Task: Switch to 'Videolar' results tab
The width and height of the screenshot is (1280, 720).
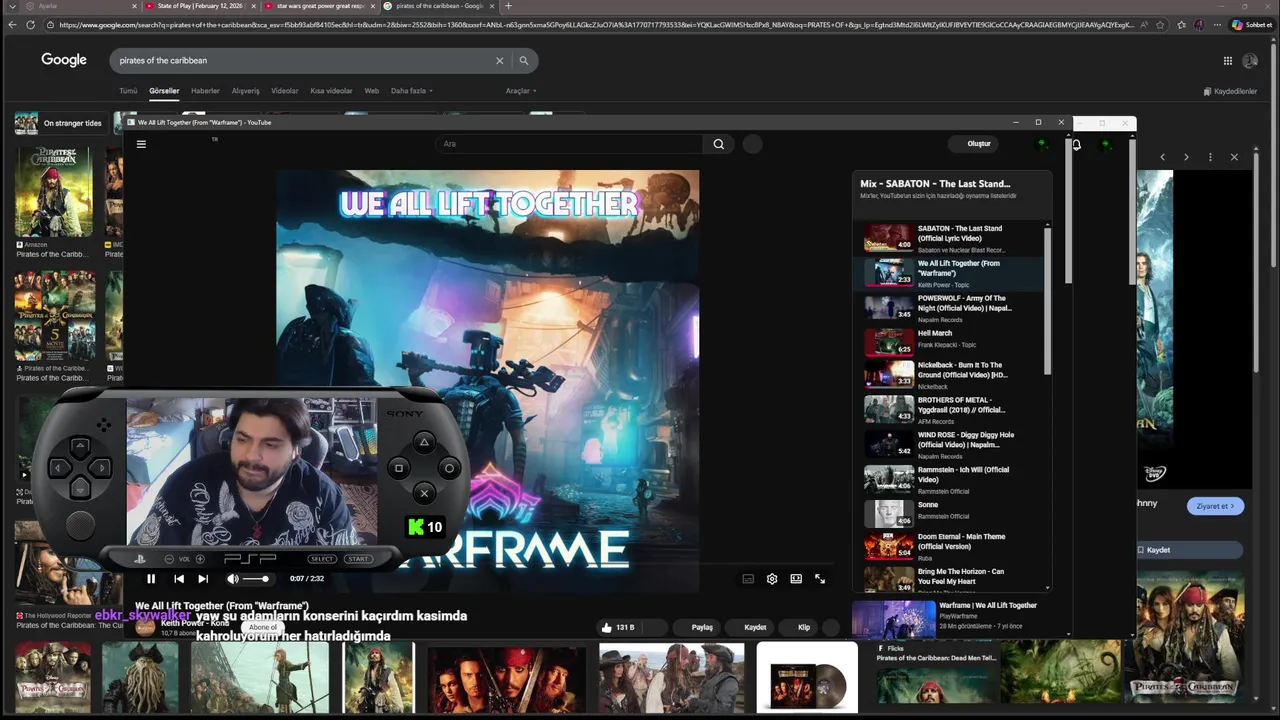Action: [285, 91]
